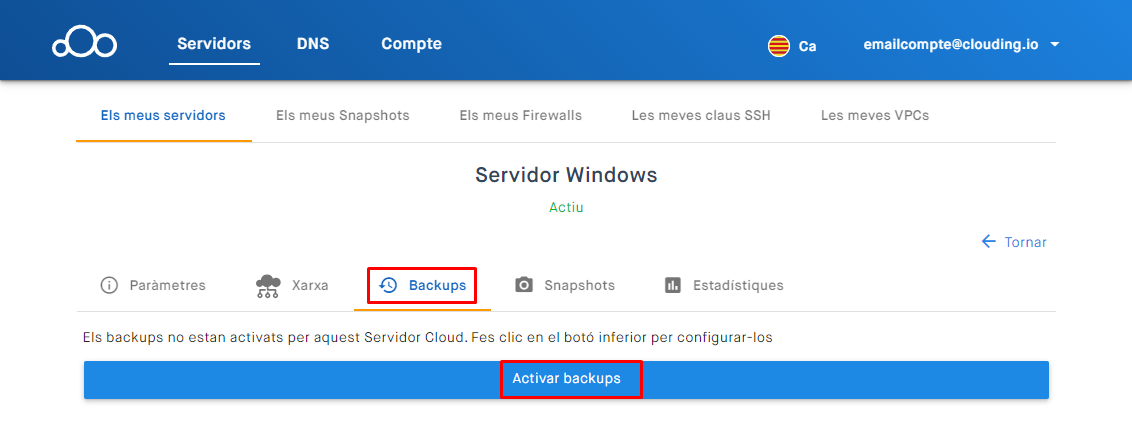1132x427 pixels.
Task: Select the Servidors menu item
Action: click(214, 44)
